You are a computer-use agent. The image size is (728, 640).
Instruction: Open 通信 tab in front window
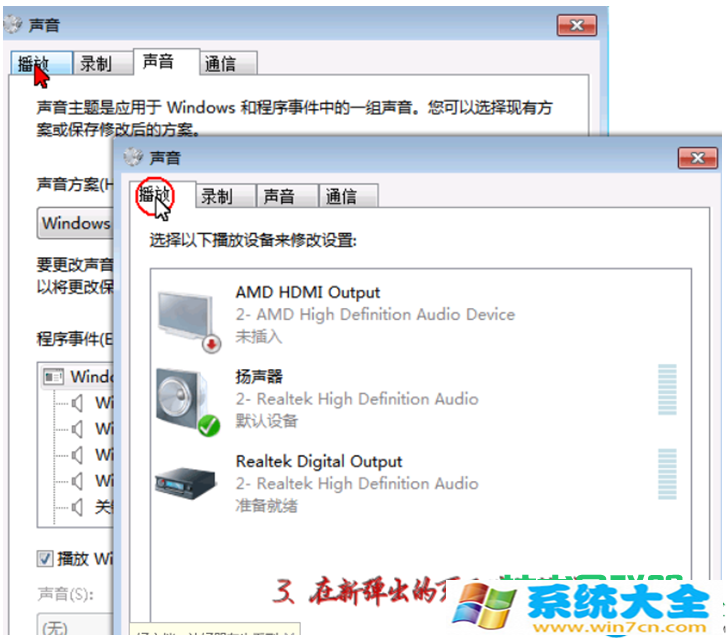coord(349,196)
